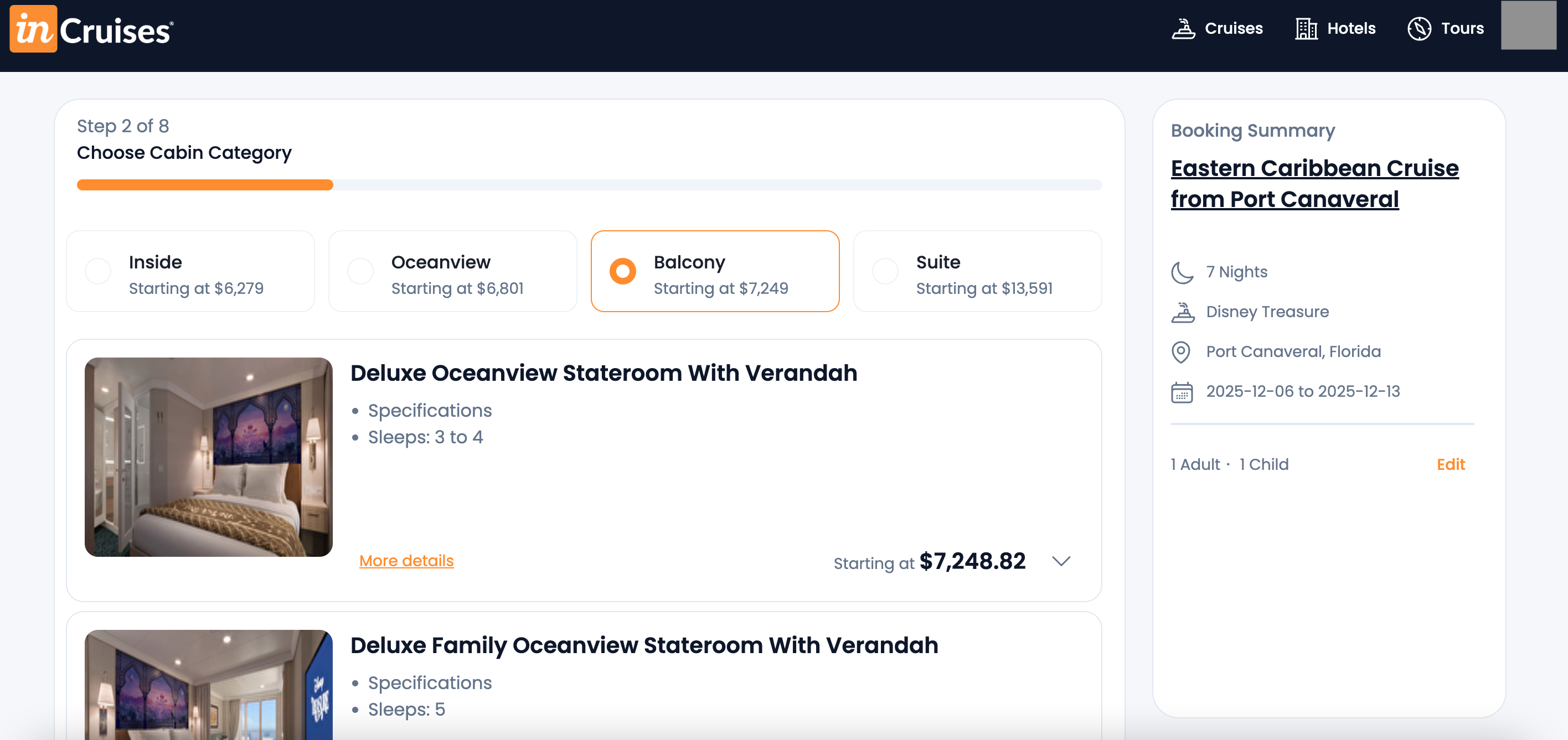Click the hotel building icon in the navbar
This screenshot has height=740, width=1568.
pyautogui.click(x=1306, y=29)
